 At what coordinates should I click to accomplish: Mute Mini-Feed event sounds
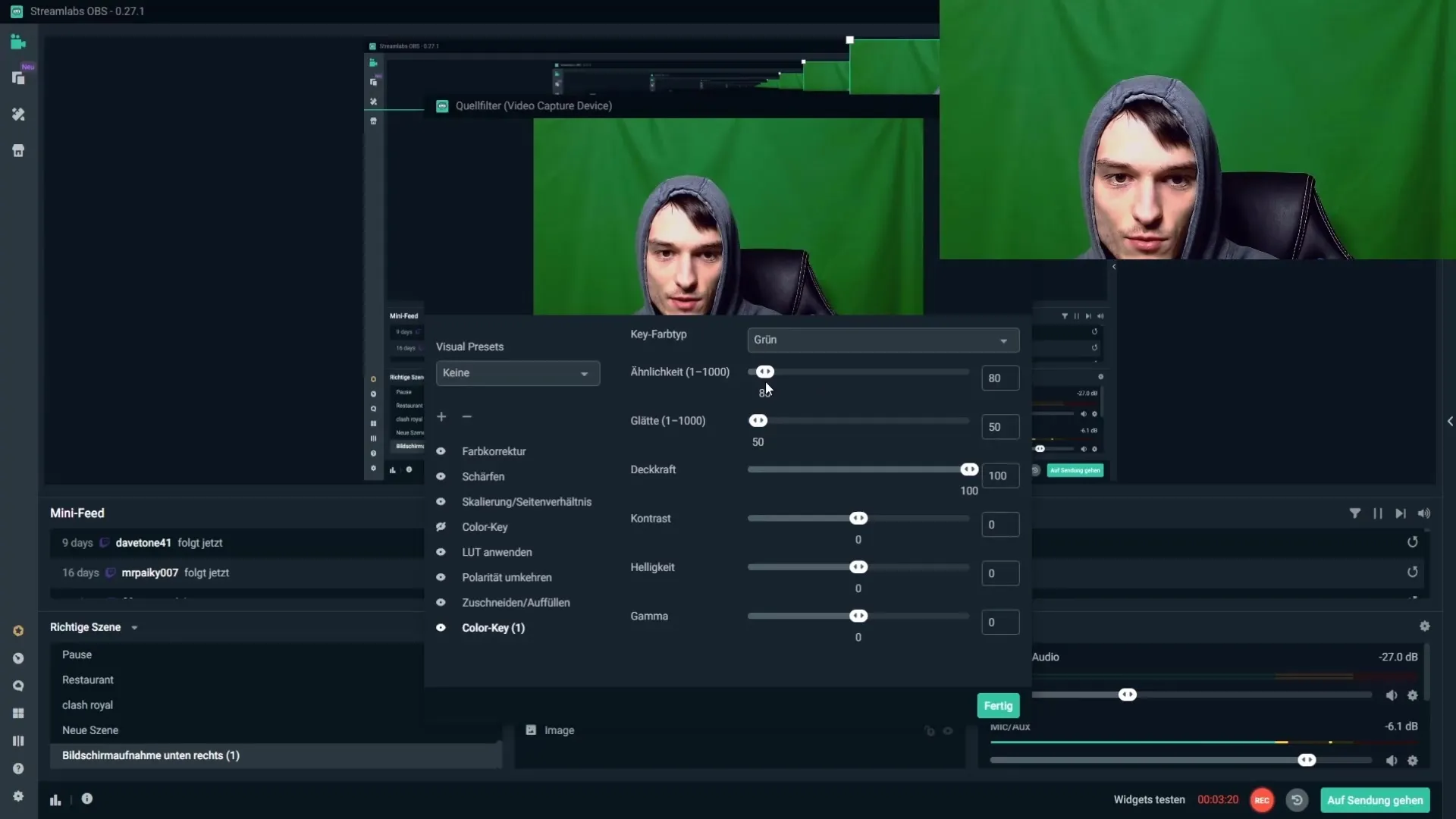(x=1424, y=513)
